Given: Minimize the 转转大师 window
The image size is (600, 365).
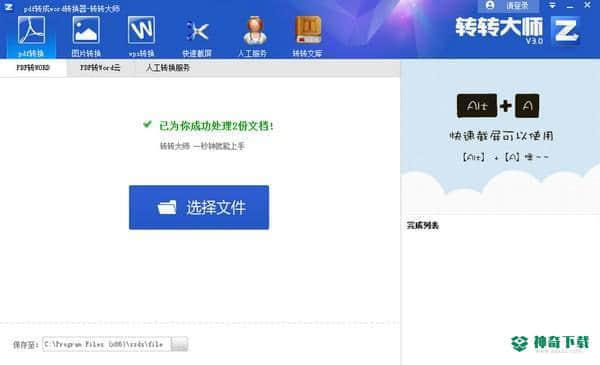Looking at the screenshot, I should 570,6.
